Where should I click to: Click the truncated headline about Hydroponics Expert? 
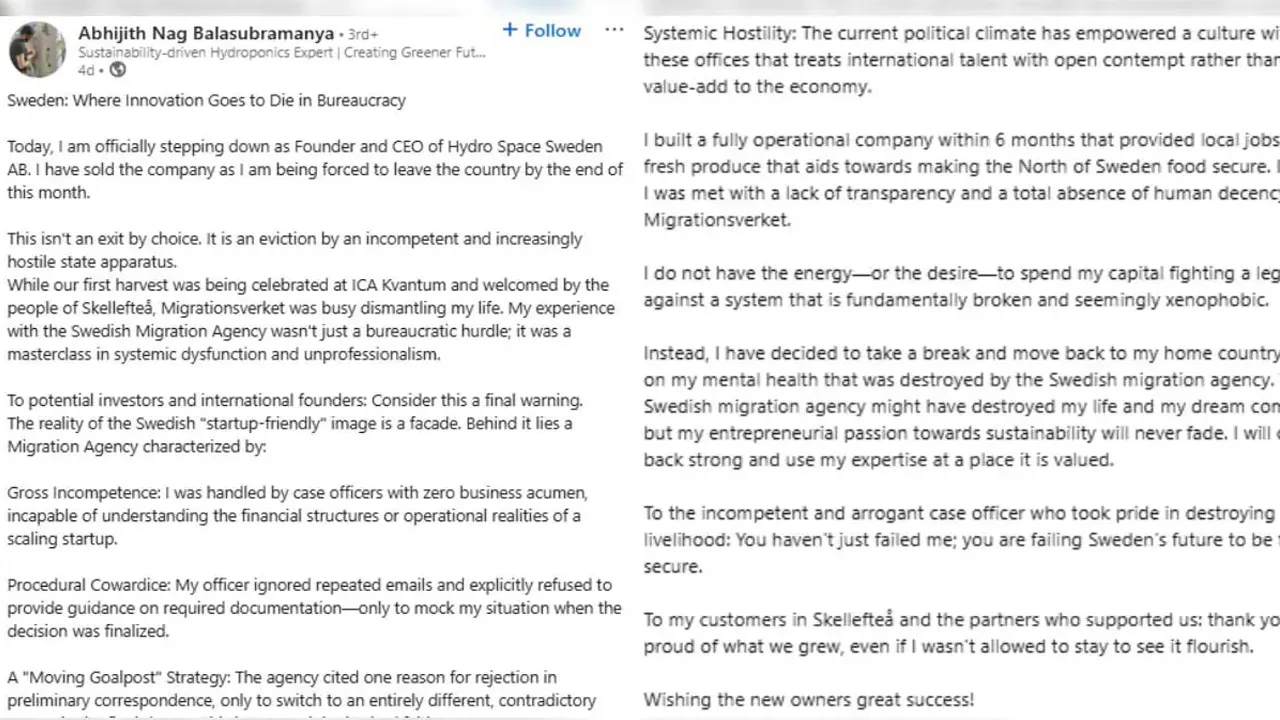[x=282, y=52]
